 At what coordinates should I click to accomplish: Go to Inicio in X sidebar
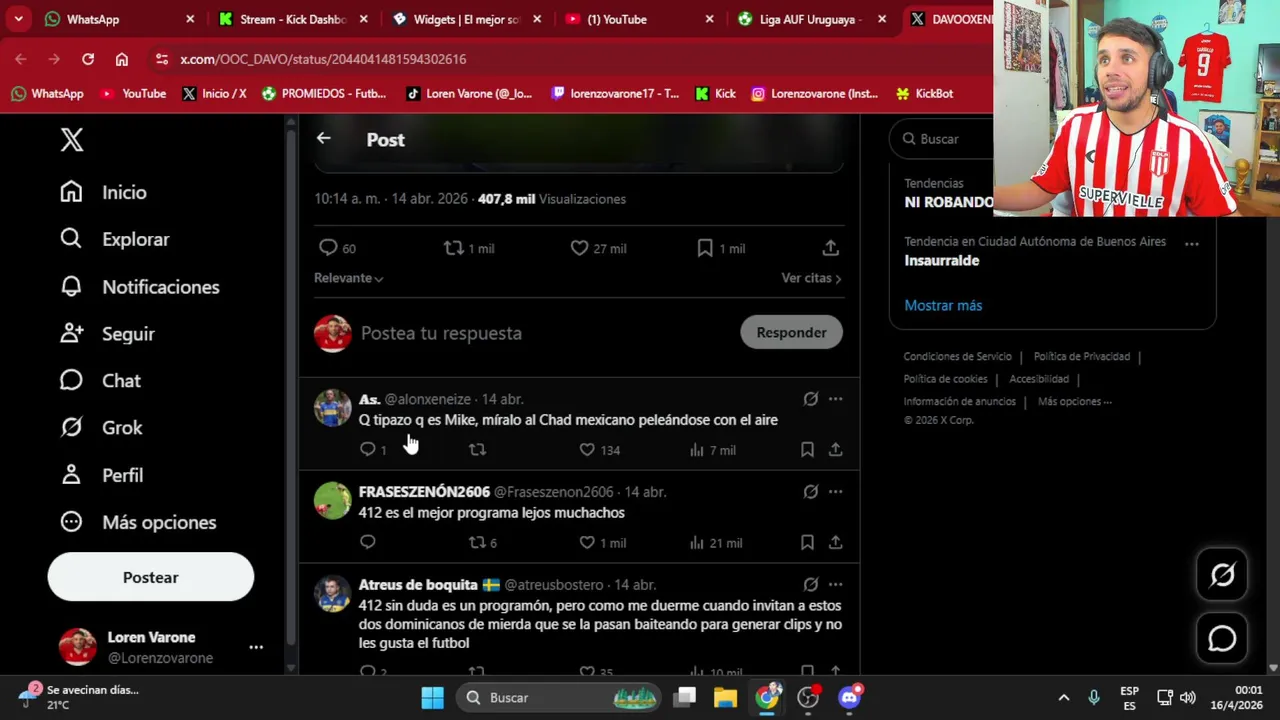tap(103, 192)
